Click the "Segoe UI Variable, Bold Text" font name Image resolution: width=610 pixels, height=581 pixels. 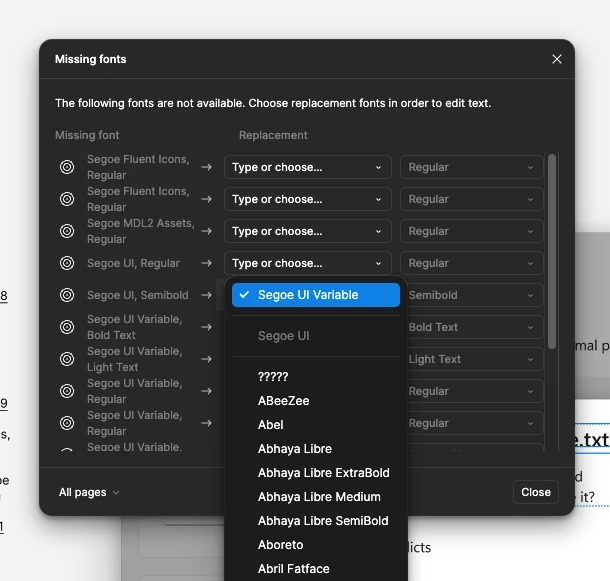pyautogui.click(x=135, y=327)
